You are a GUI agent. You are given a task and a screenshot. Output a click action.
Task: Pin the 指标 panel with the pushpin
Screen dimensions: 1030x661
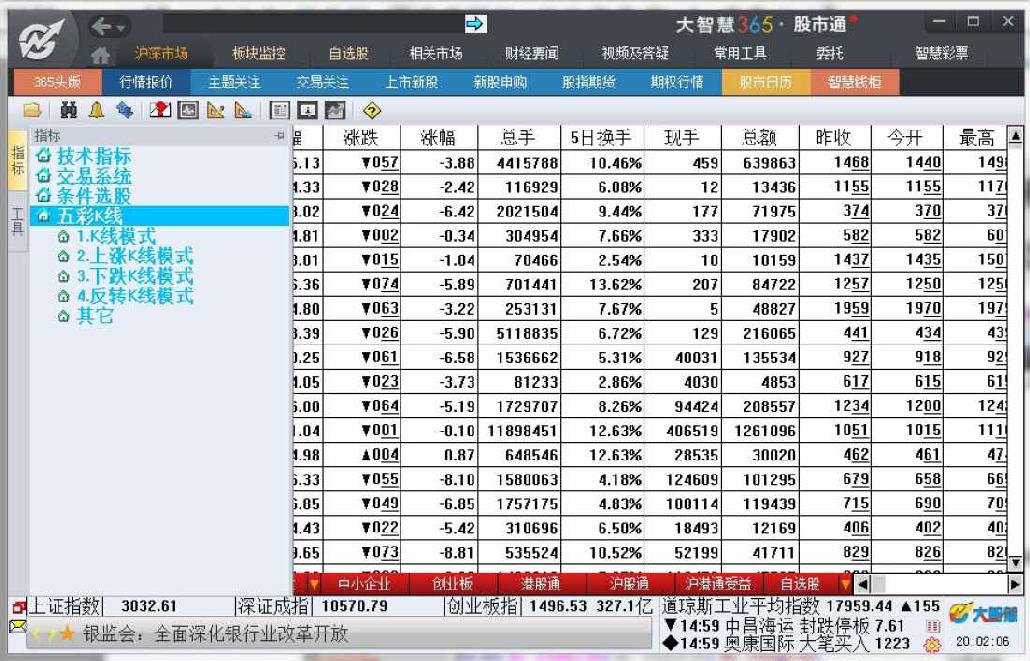click(279, 136)
